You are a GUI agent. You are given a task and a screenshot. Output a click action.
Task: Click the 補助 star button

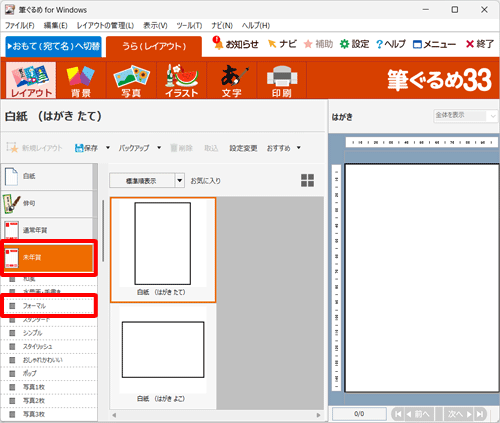(318, 44)
